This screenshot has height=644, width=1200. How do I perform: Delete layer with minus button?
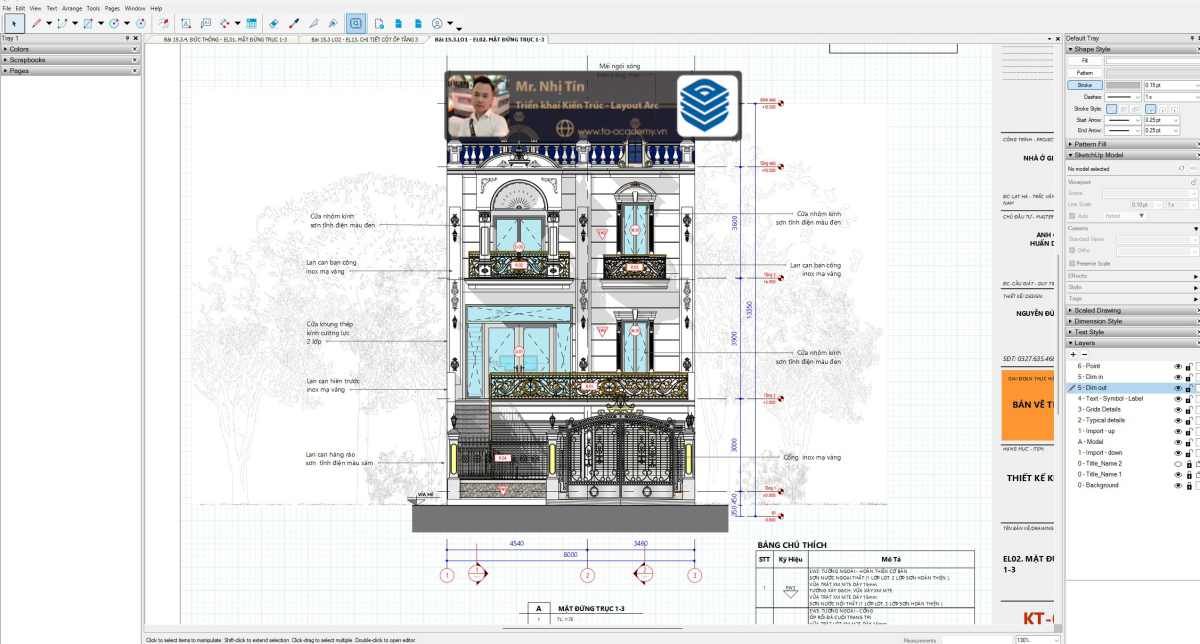coord(1084,355)
